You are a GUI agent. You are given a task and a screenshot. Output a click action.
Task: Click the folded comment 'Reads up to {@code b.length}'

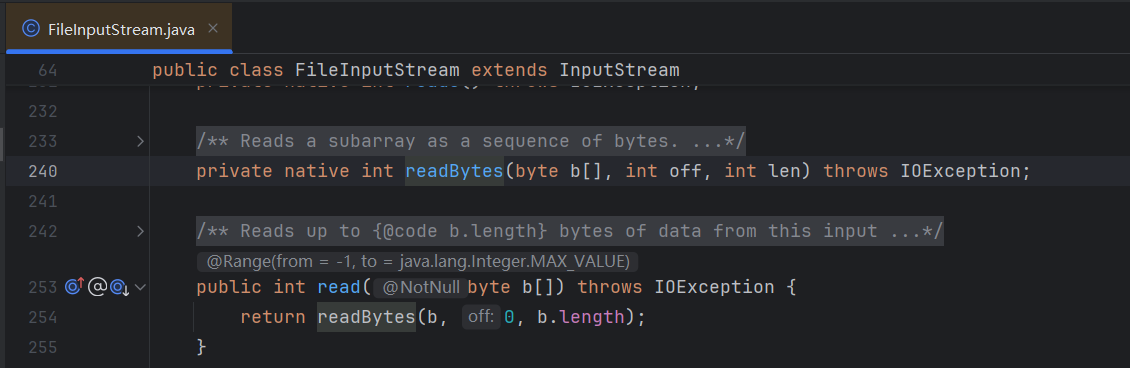click(x=569, y=232)
